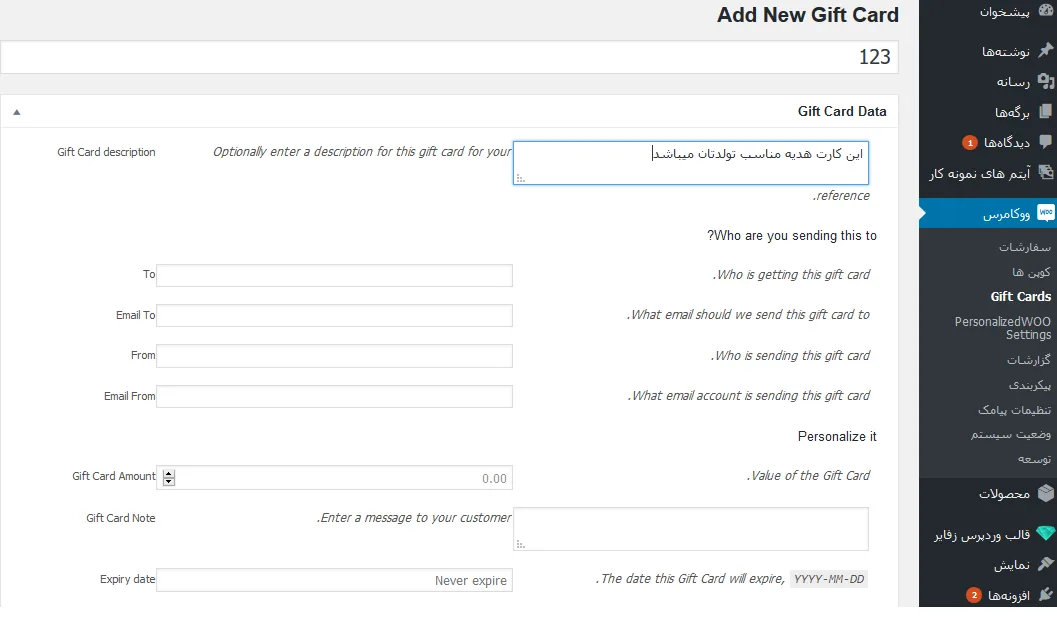Click the plugins update badge showing 2
The width and height of the screenshot is (1057, 618).
point(973,595)
